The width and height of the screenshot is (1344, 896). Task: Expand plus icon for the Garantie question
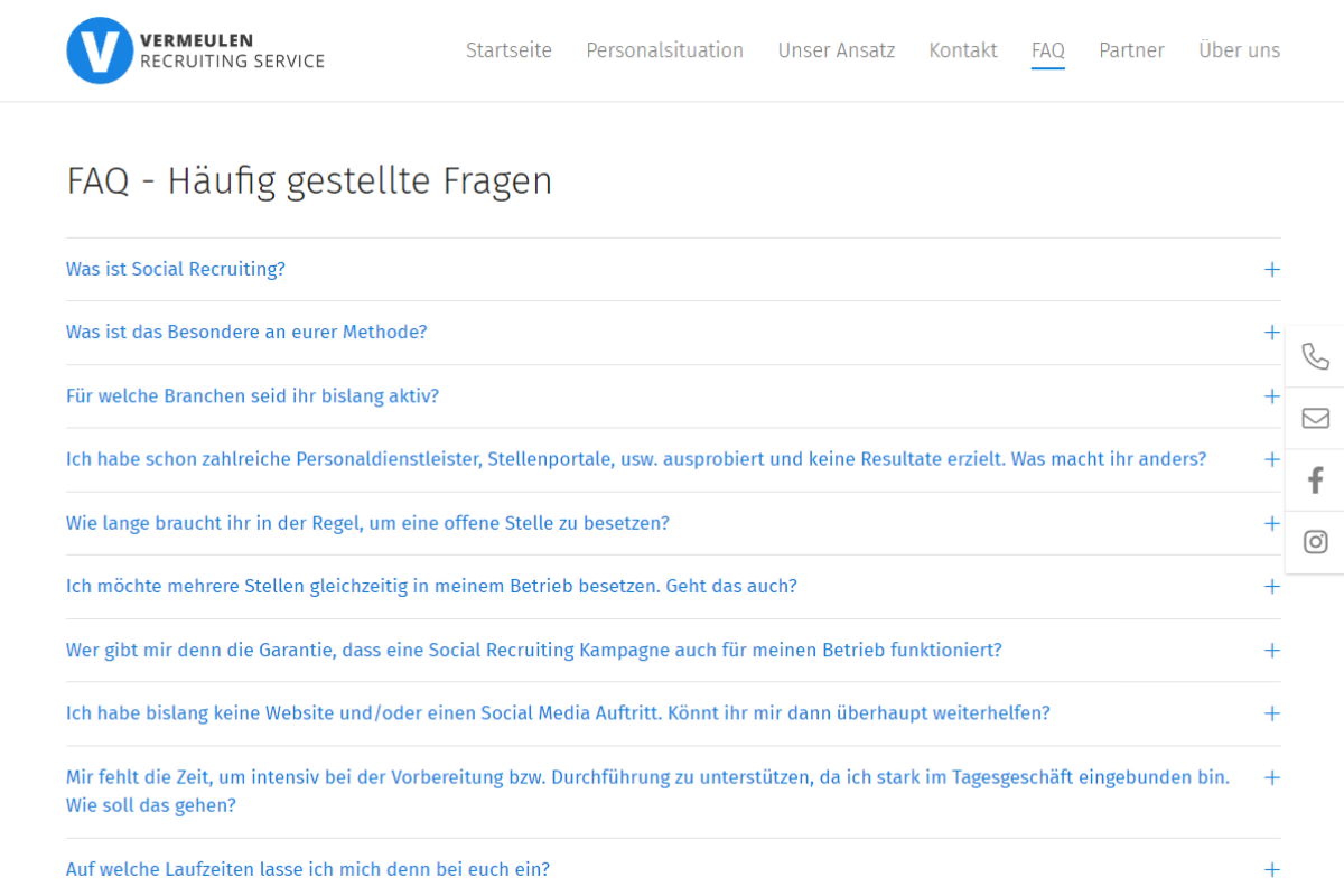click(x=1271, y=650)
